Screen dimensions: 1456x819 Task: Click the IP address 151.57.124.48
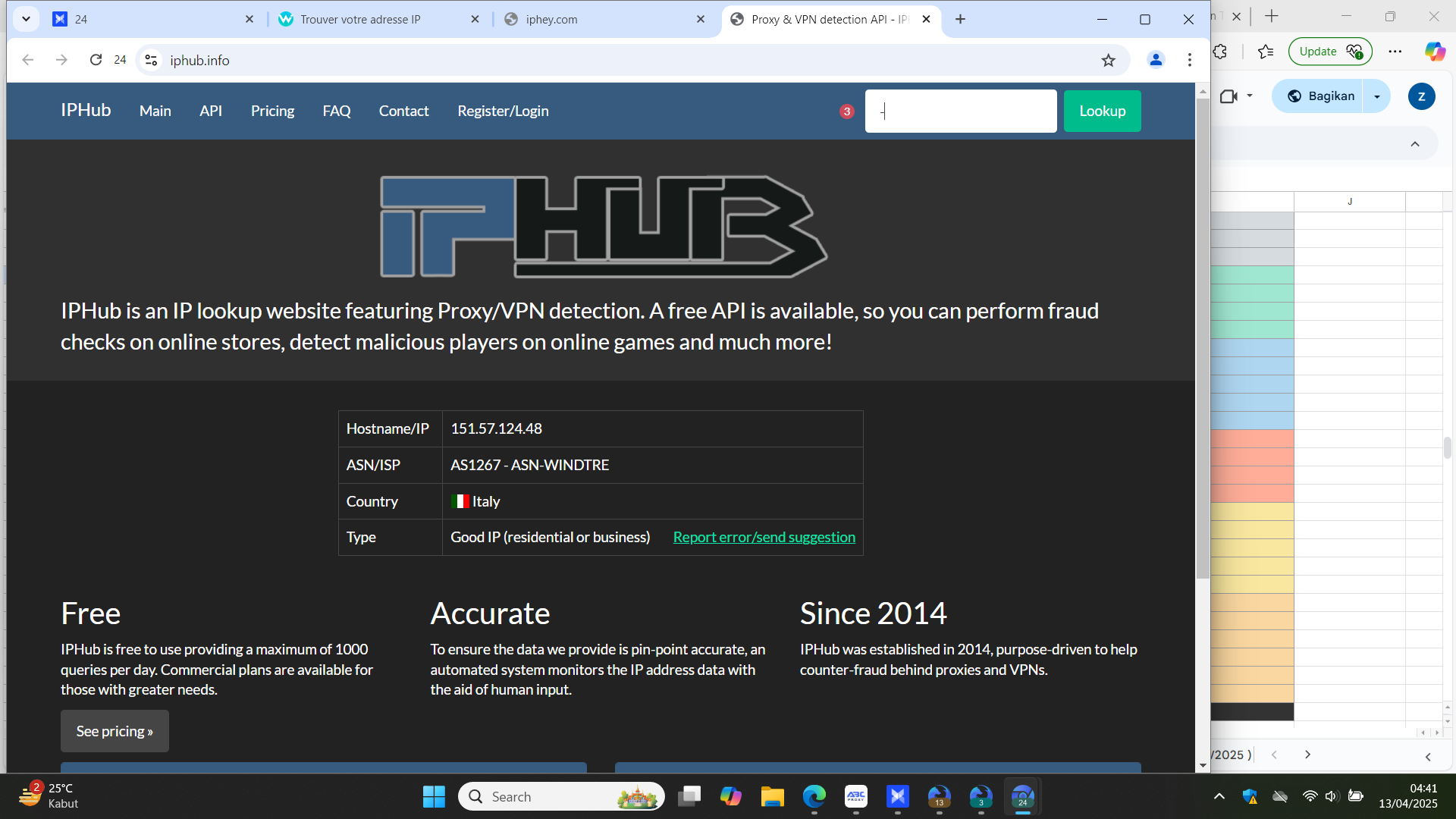tap(497, 428)
